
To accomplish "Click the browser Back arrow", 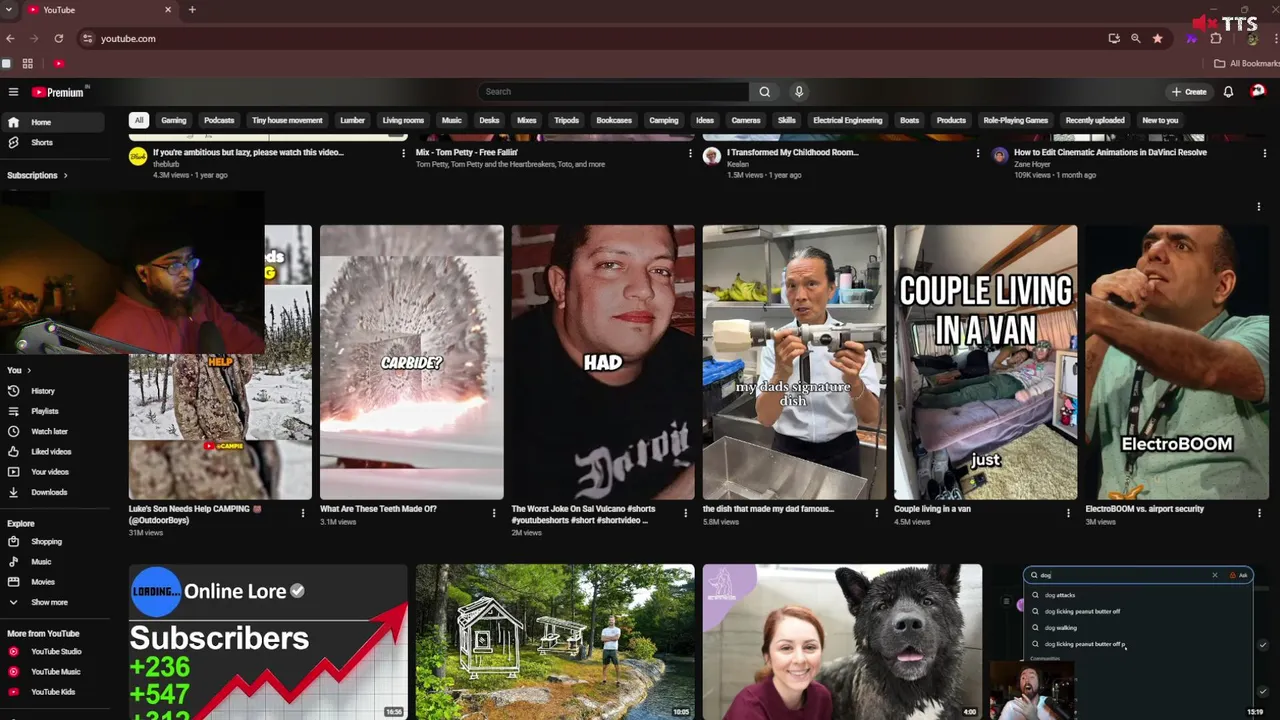I will pyautogui.click(x=10, y=38).
